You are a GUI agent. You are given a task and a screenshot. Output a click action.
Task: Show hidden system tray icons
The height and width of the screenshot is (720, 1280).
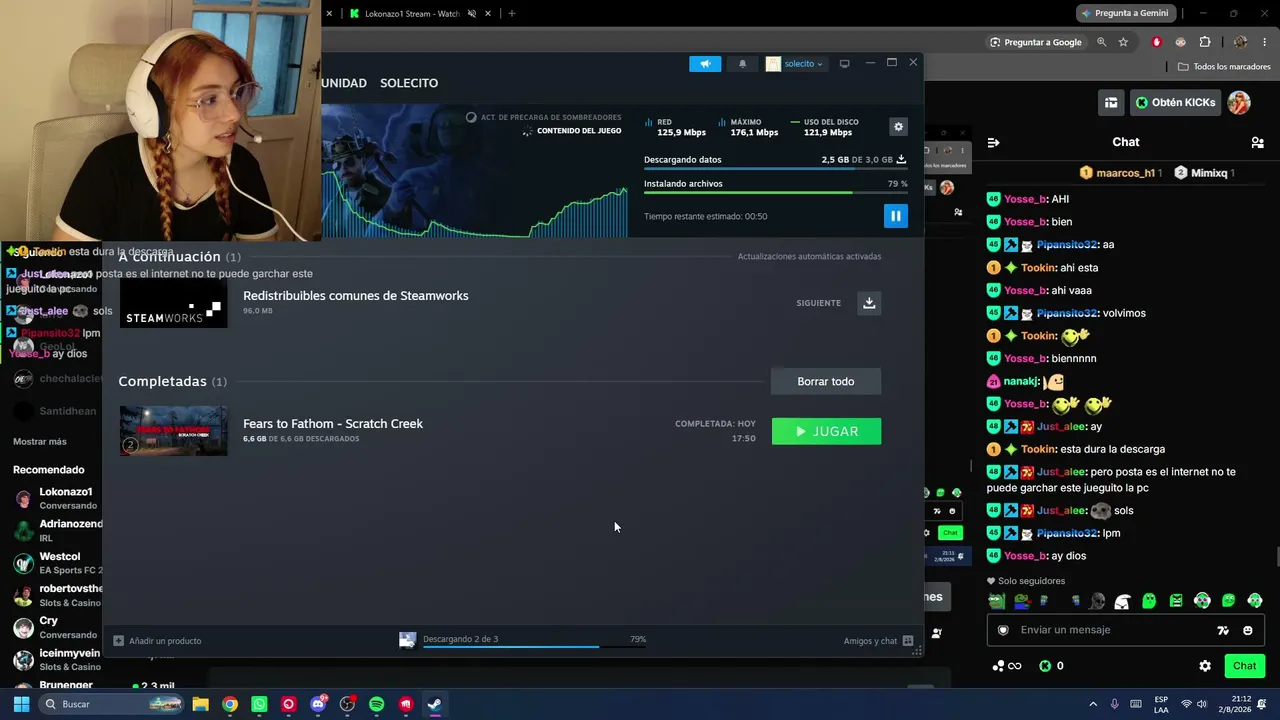point(1093,704)
